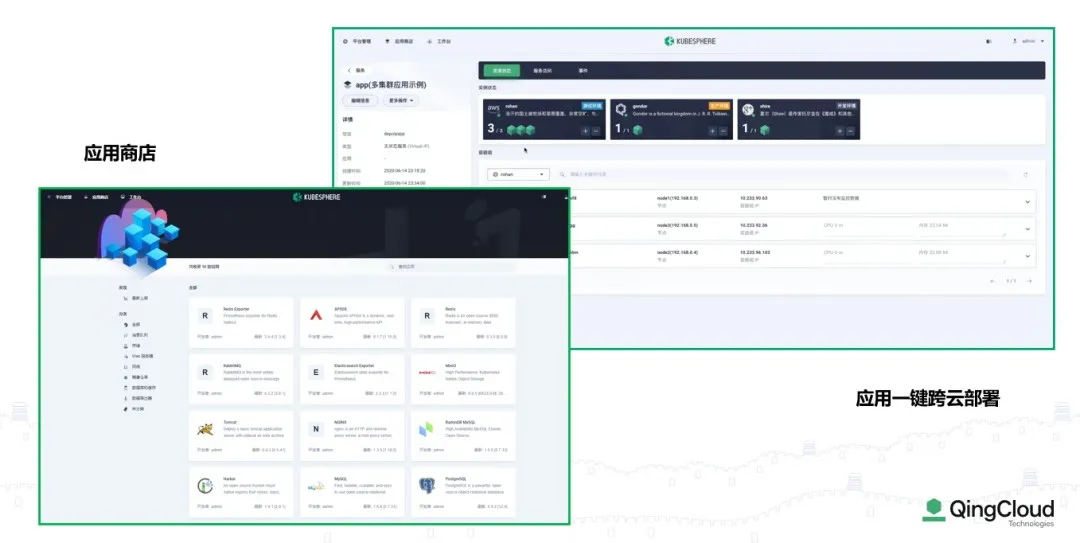Open the Redis app card icon
Image resolution: width=1080 pixels, height=543 pixels.
pos(427,316)
